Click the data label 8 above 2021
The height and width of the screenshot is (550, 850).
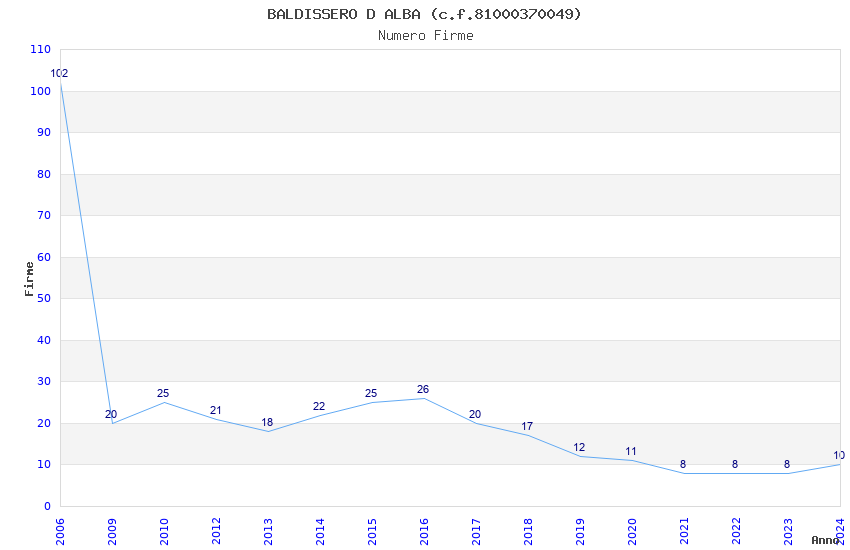click(x=683, y=464)
